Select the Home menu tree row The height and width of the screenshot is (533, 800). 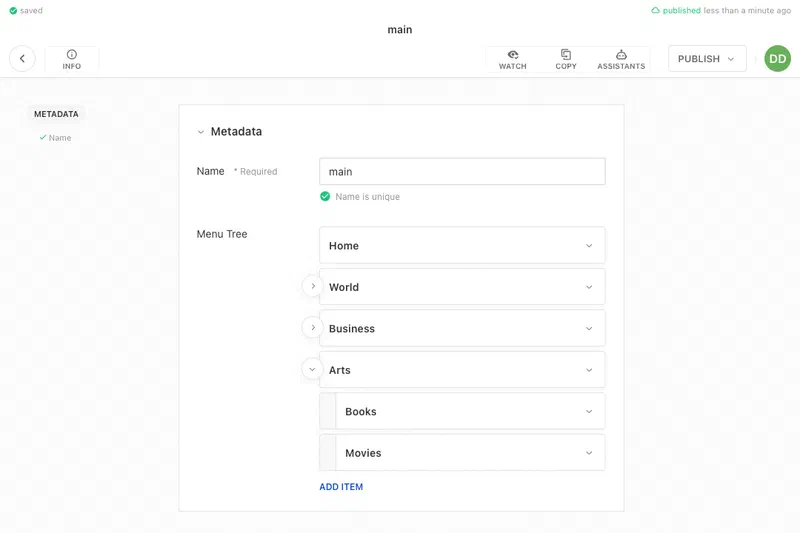click(x=462, y=245)
